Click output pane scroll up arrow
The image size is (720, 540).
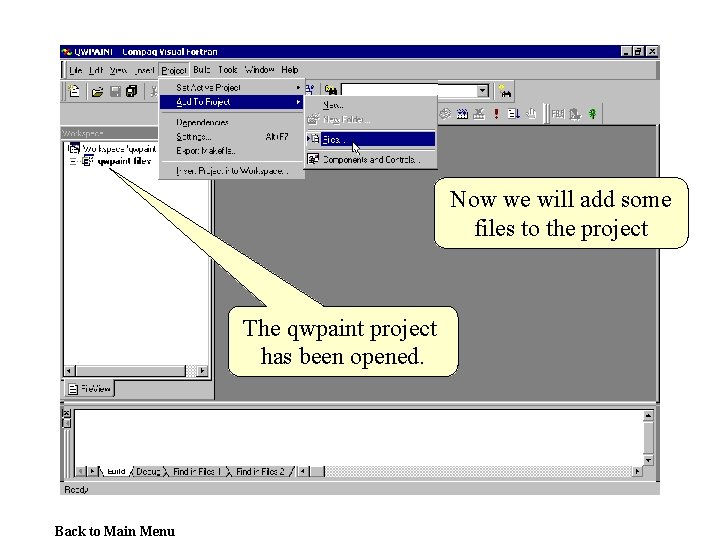point(648,416)
